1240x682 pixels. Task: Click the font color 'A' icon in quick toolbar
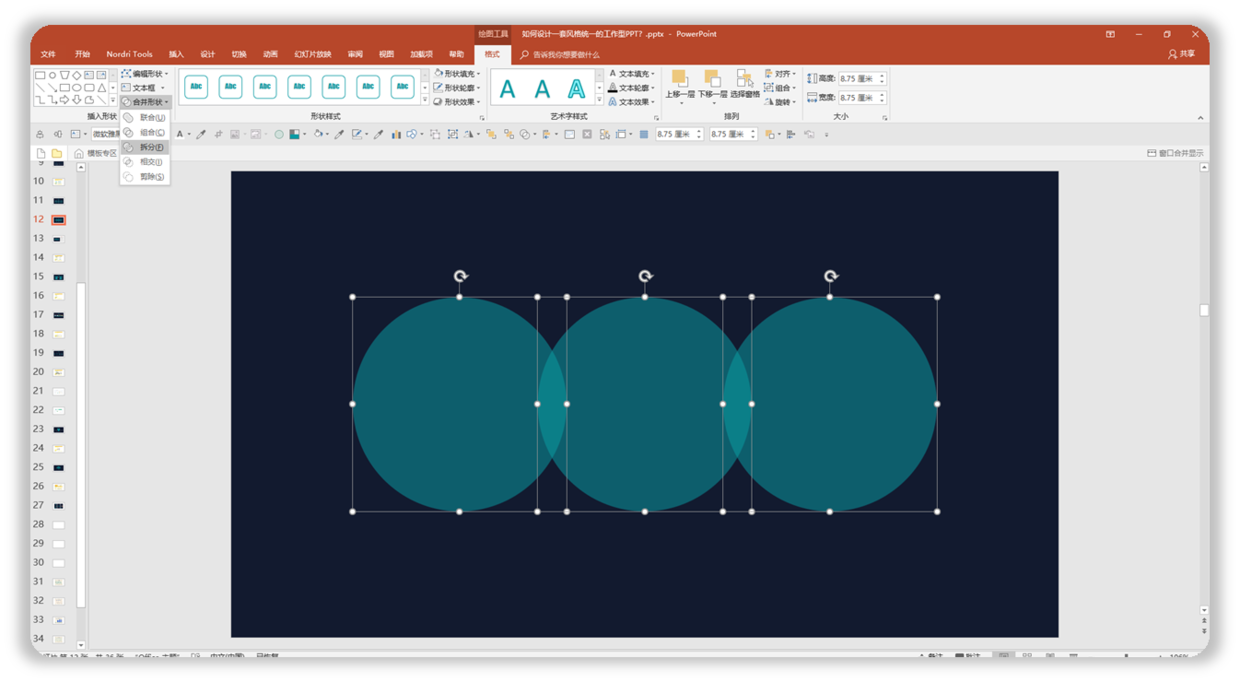pyautogui.click(x=180, y=134)
